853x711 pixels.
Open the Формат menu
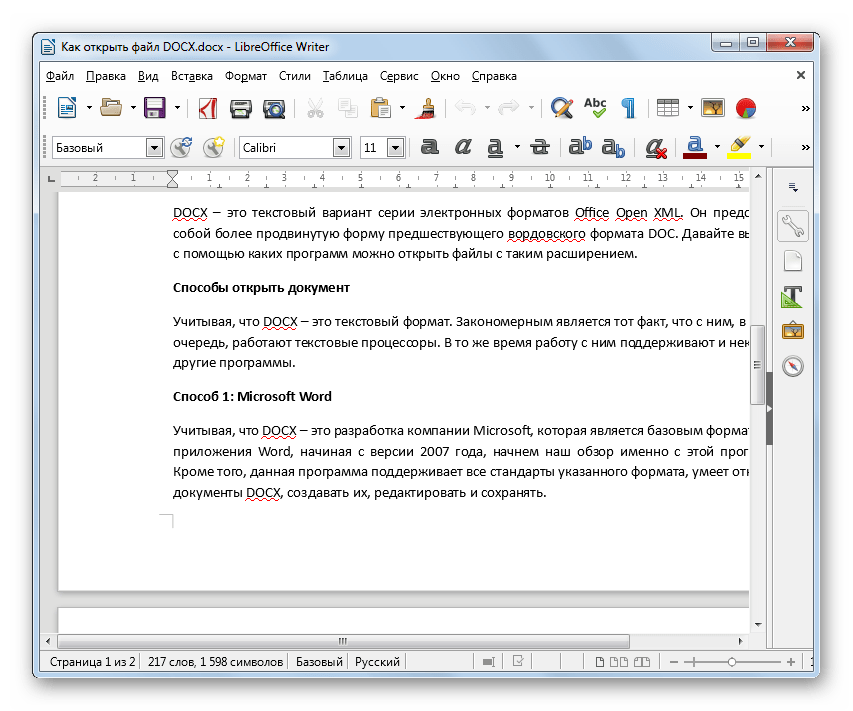246,76
